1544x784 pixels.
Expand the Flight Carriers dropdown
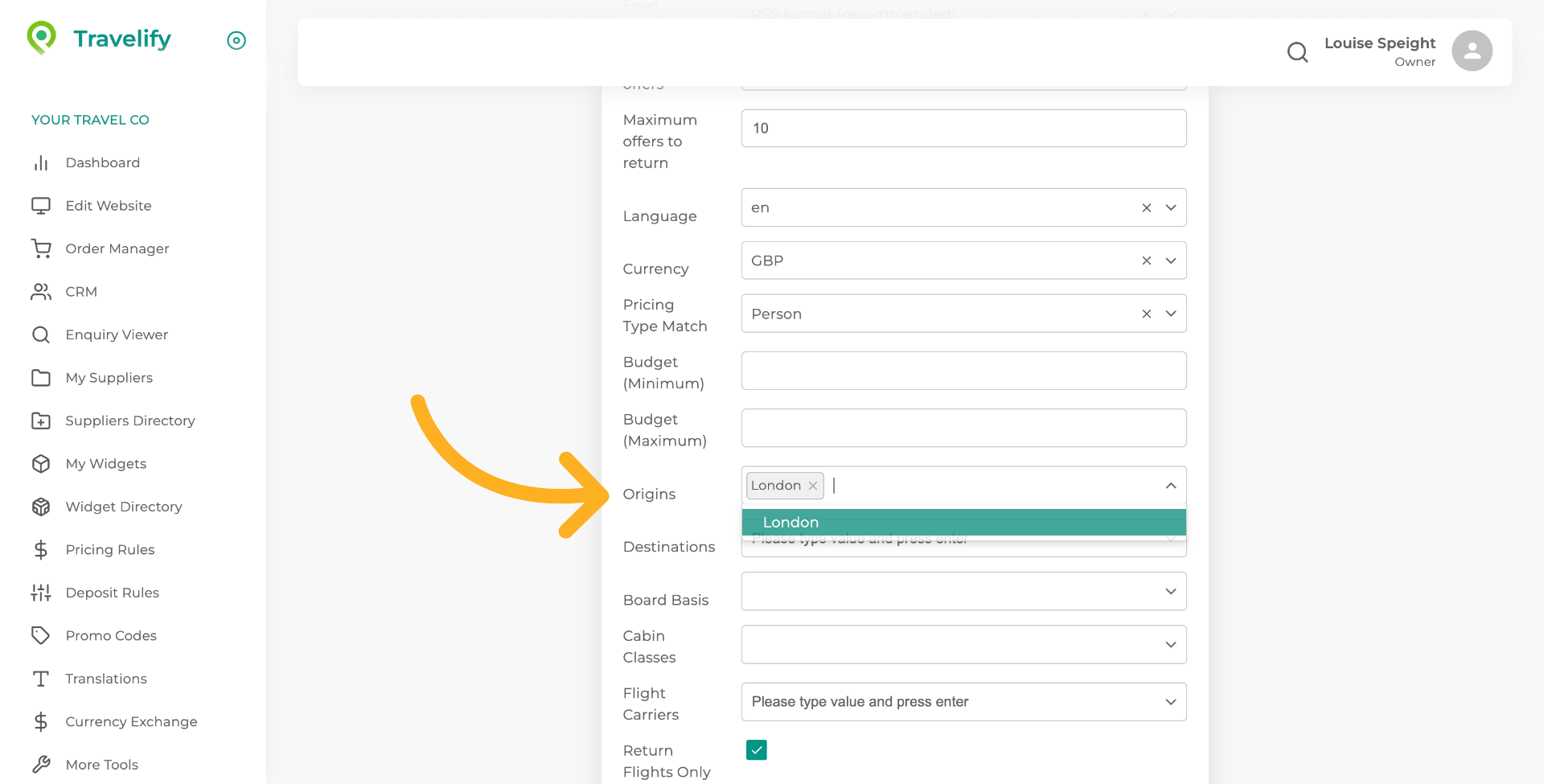pos(1170,702)
